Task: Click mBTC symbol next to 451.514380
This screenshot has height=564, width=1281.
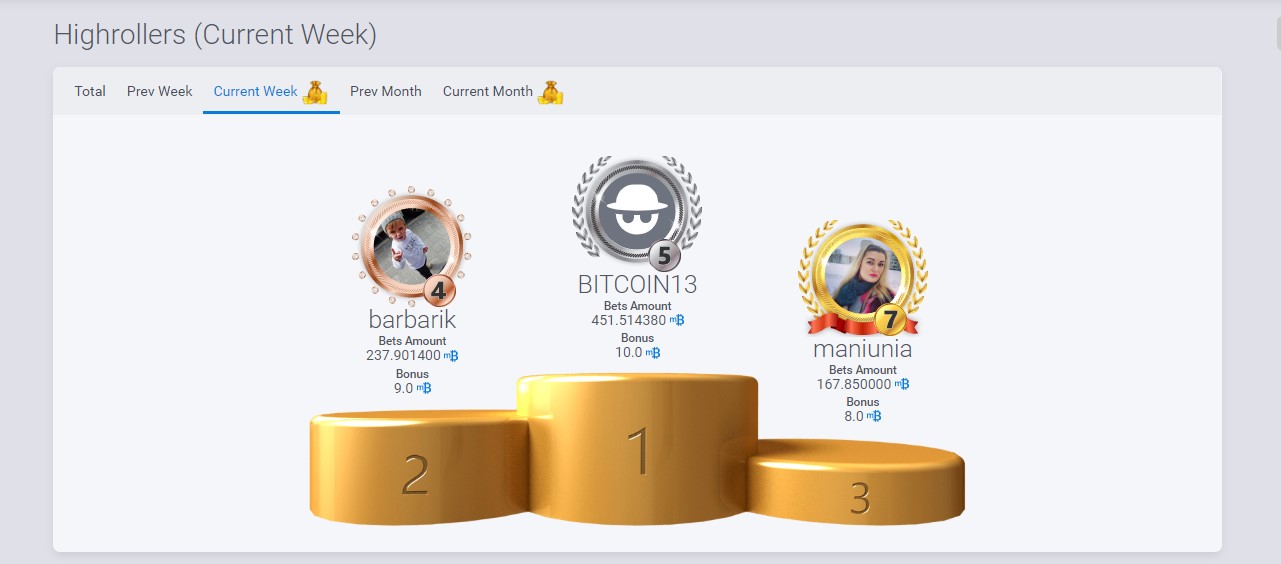Action: tap(677, 321)
